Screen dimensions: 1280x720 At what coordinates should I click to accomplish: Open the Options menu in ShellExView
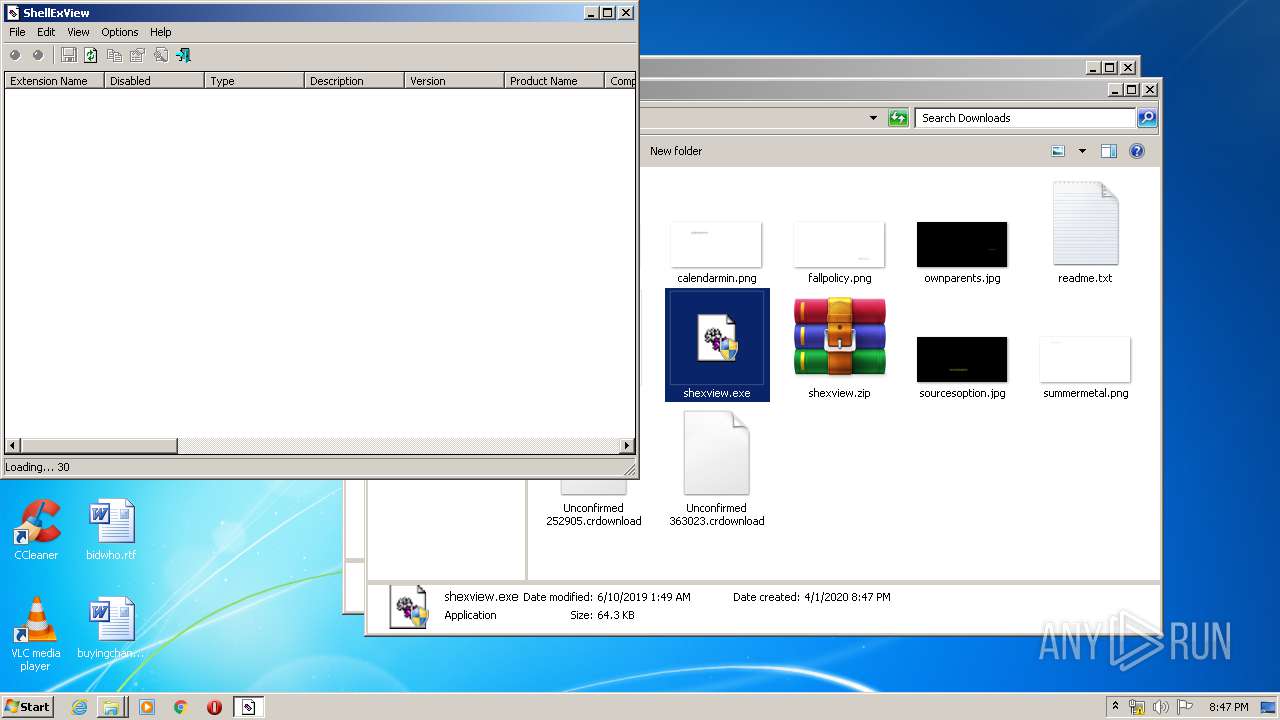click(120, 32)
